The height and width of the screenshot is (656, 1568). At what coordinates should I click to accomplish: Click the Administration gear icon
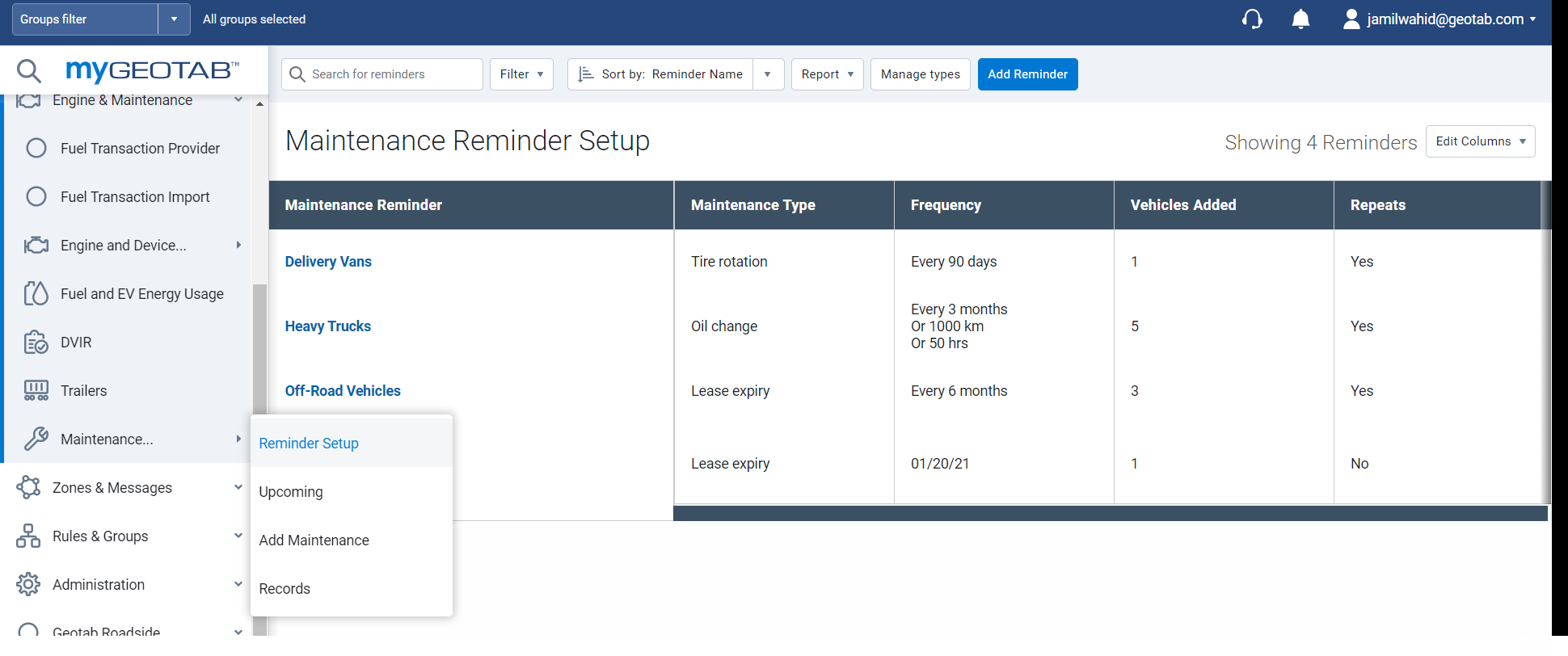28,584
